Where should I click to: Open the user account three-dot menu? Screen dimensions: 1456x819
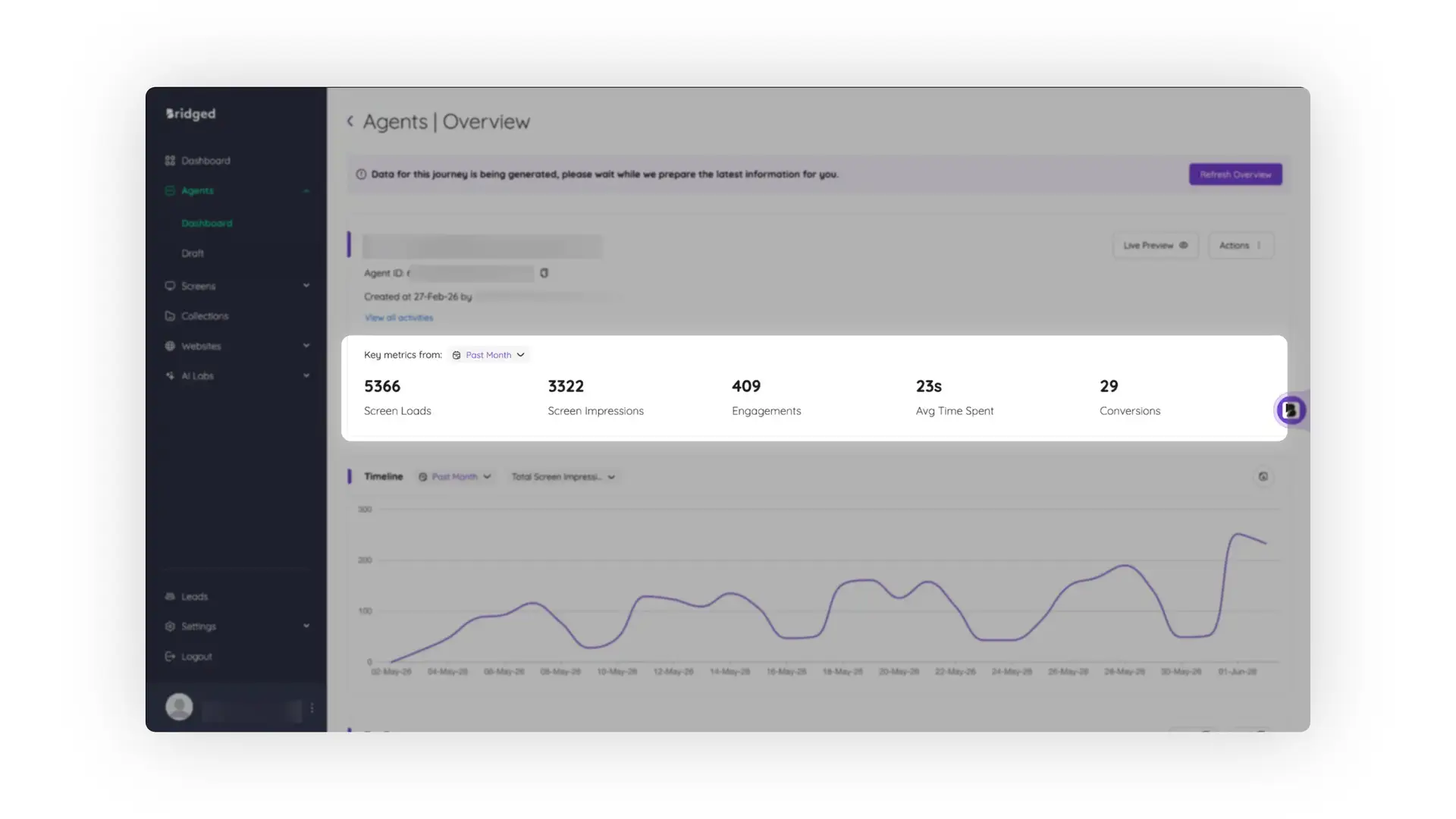pyautogui.click(x=312, y=708)
